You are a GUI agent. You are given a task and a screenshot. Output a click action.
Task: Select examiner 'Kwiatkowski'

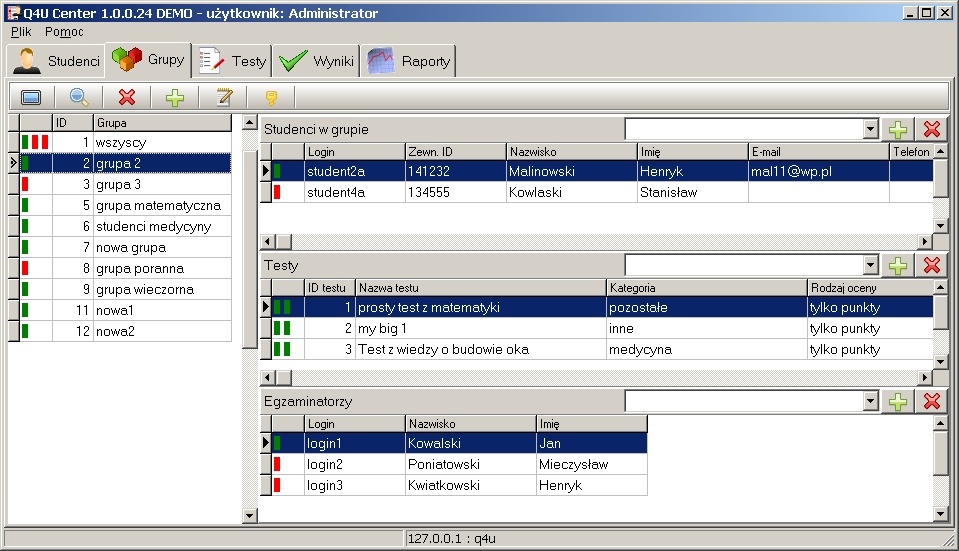459,485
